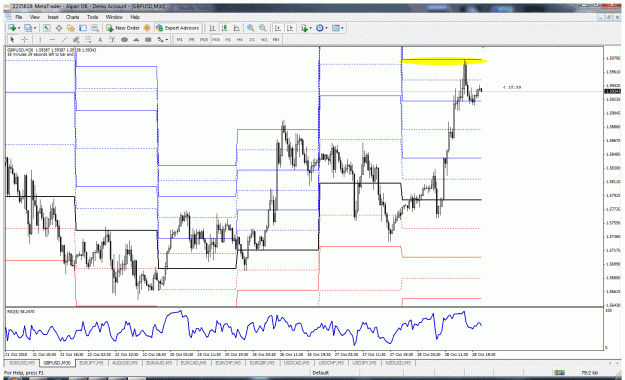Viewport: 625px width, 380px height.
Task: Toggle the Market Watch window icon
Action: click(47, 28)
